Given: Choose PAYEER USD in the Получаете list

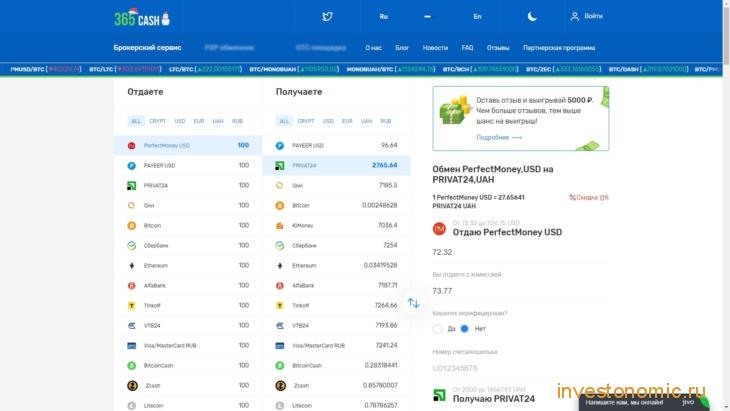Looking at the screenshot, I should pos(337,146).
